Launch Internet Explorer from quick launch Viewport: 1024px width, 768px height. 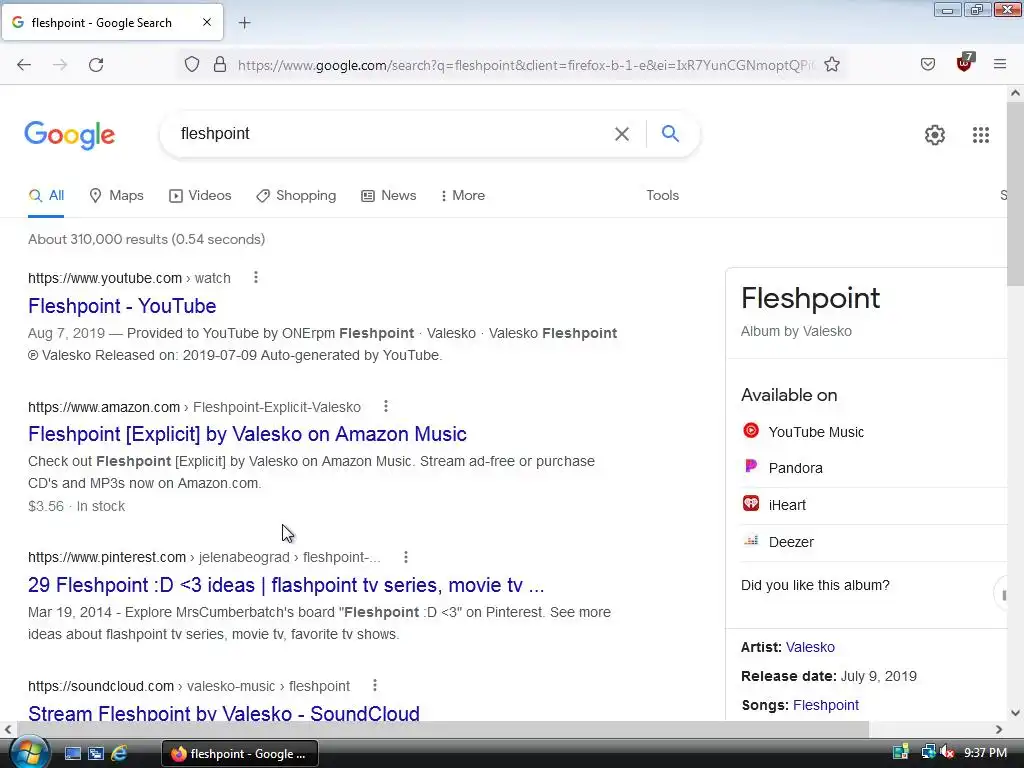pyautogui.click(x=120, y=754)
